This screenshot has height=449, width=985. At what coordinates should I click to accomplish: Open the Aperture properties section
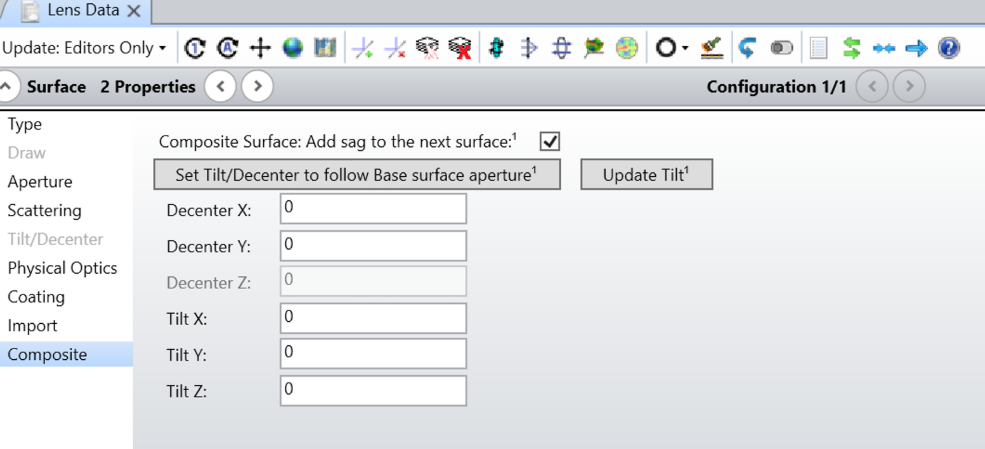tap(40, 181)
